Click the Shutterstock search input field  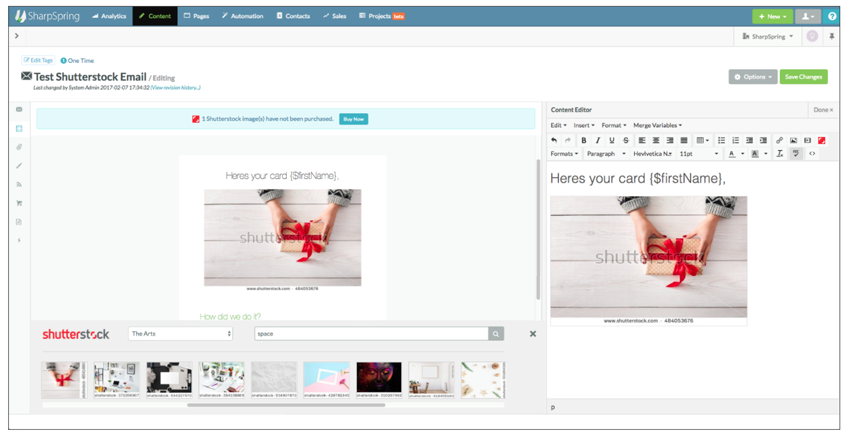[370, 334]
